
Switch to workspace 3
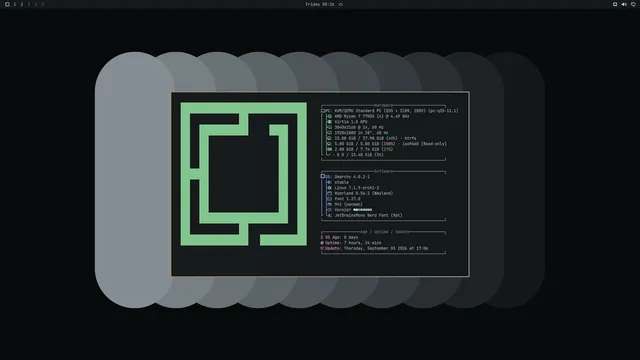pyautogui.click(x=29, y=4)
